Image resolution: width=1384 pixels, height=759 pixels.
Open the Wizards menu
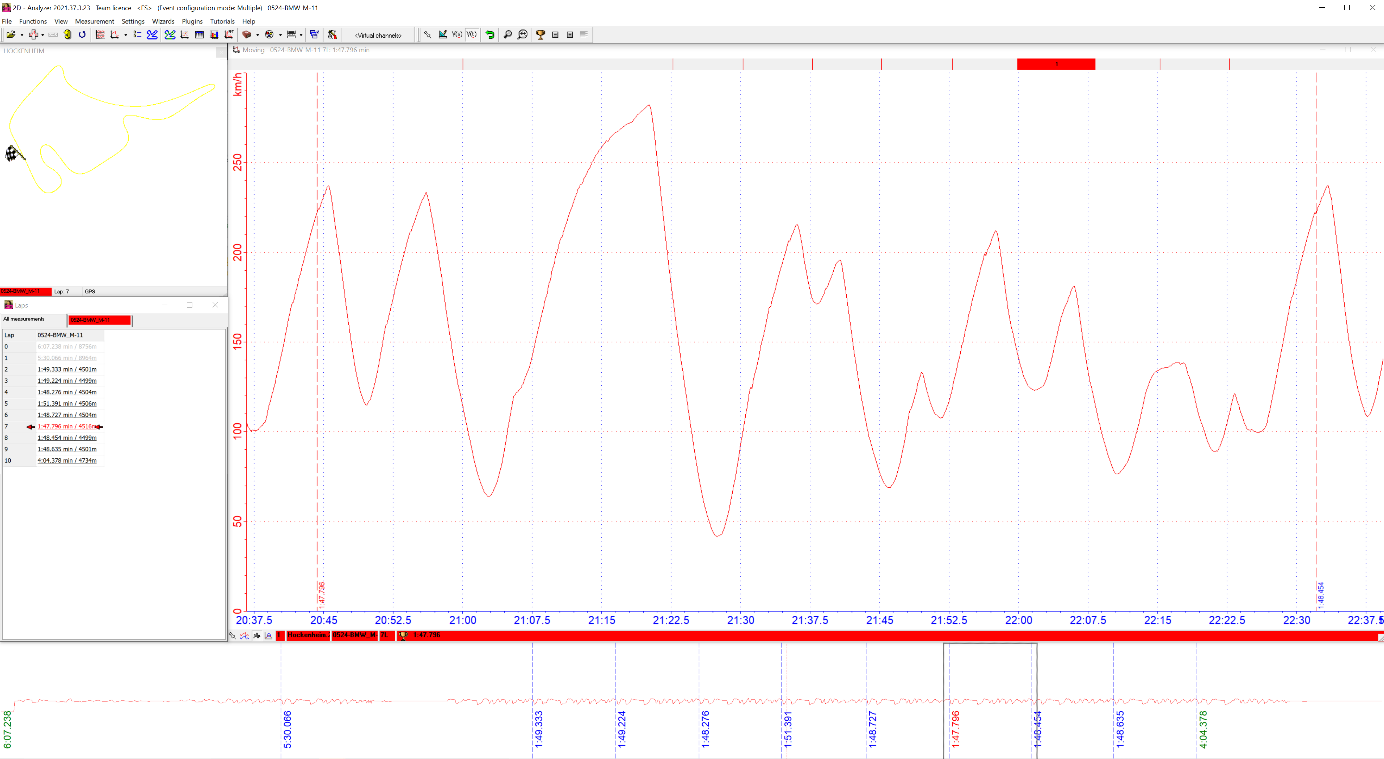pos(163,21)
